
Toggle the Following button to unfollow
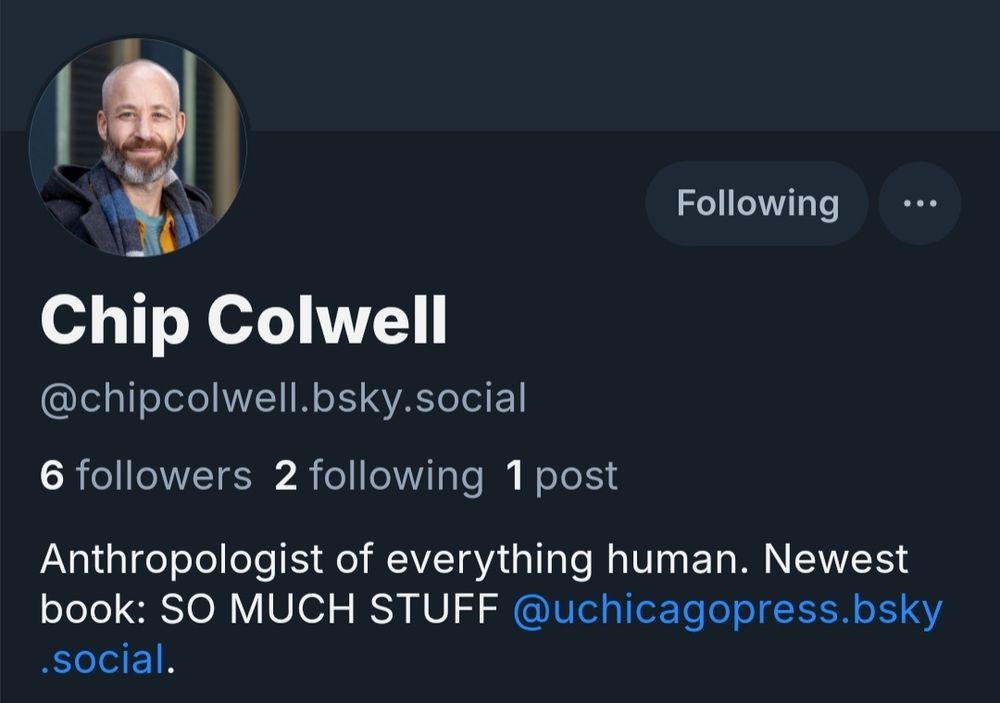click(757, 204)
